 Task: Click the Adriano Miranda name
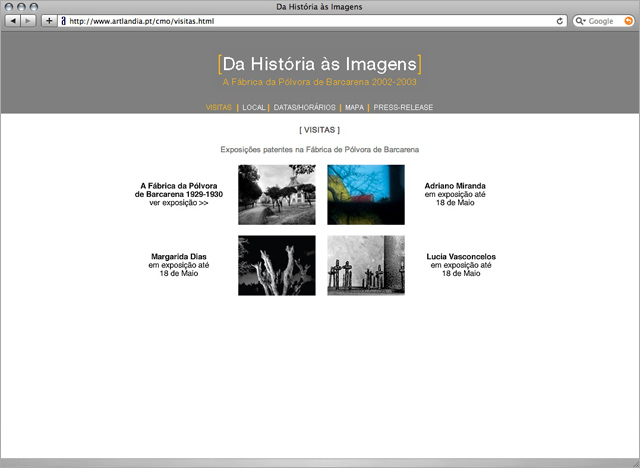point(455,186)
